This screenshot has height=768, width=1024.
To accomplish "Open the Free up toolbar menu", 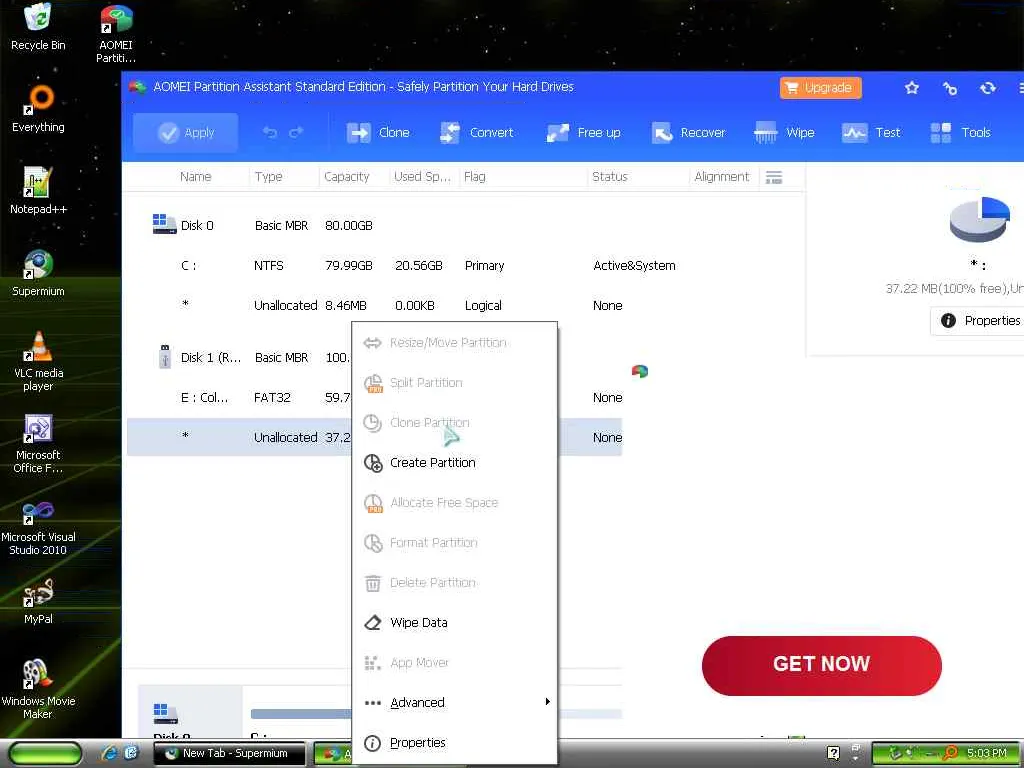I will tap(583, 133).
